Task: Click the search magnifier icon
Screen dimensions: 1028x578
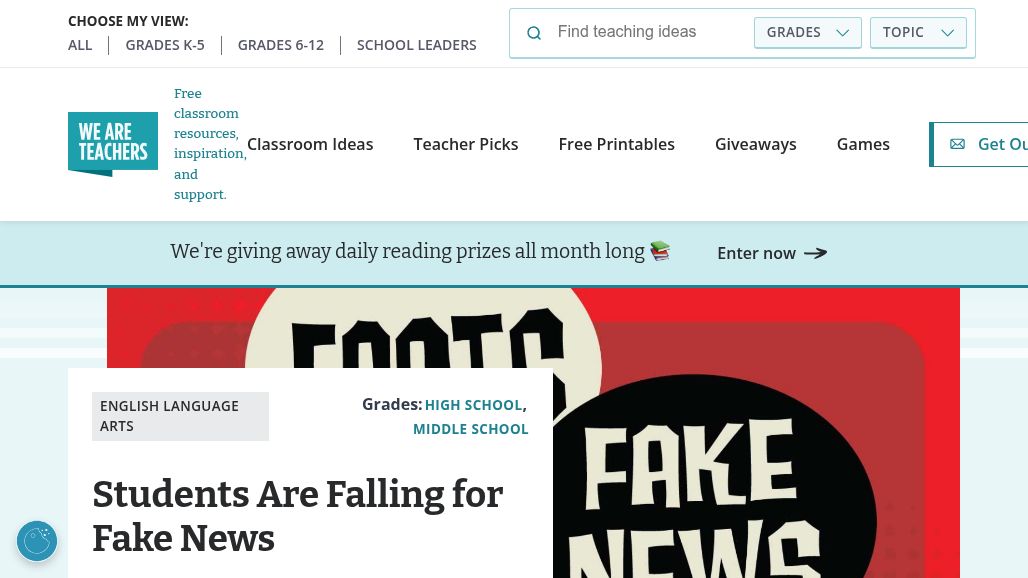Action: (534, 33)
